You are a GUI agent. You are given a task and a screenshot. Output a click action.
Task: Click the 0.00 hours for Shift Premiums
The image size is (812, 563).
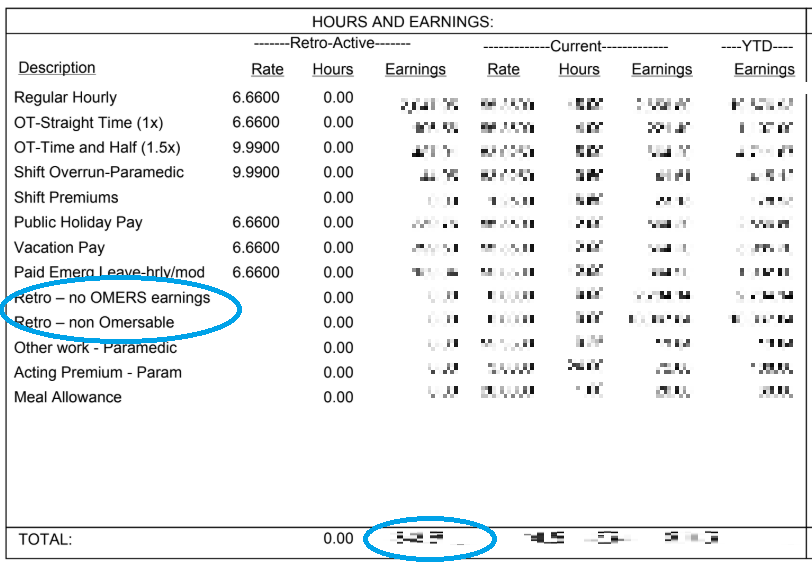point(338,198)
